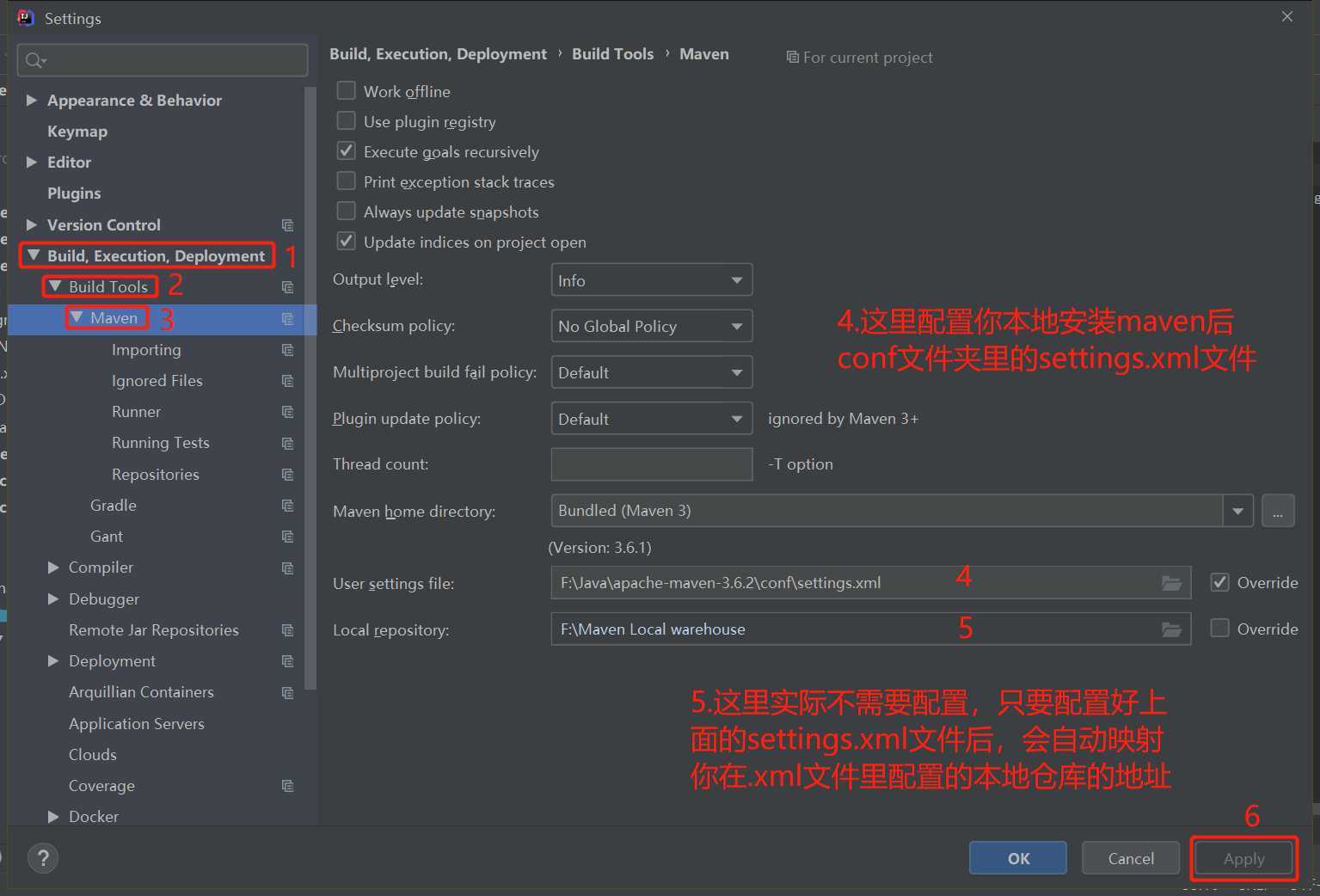Collapse Build, Execution, Deployment arrow
Viewport: 1320px width, 896px height.
pos(34,255)
